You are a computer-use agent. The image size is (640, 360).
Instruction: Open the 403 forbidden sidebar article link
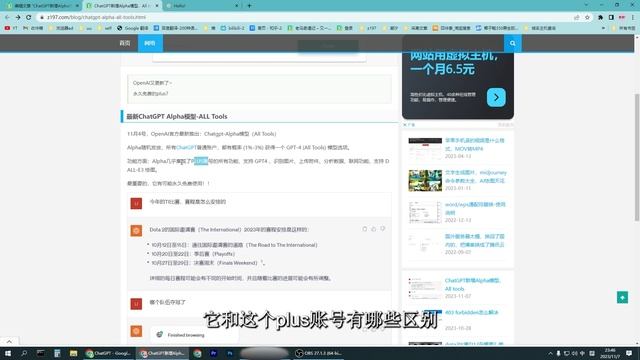pyautogui.click(x=471, y=312)
